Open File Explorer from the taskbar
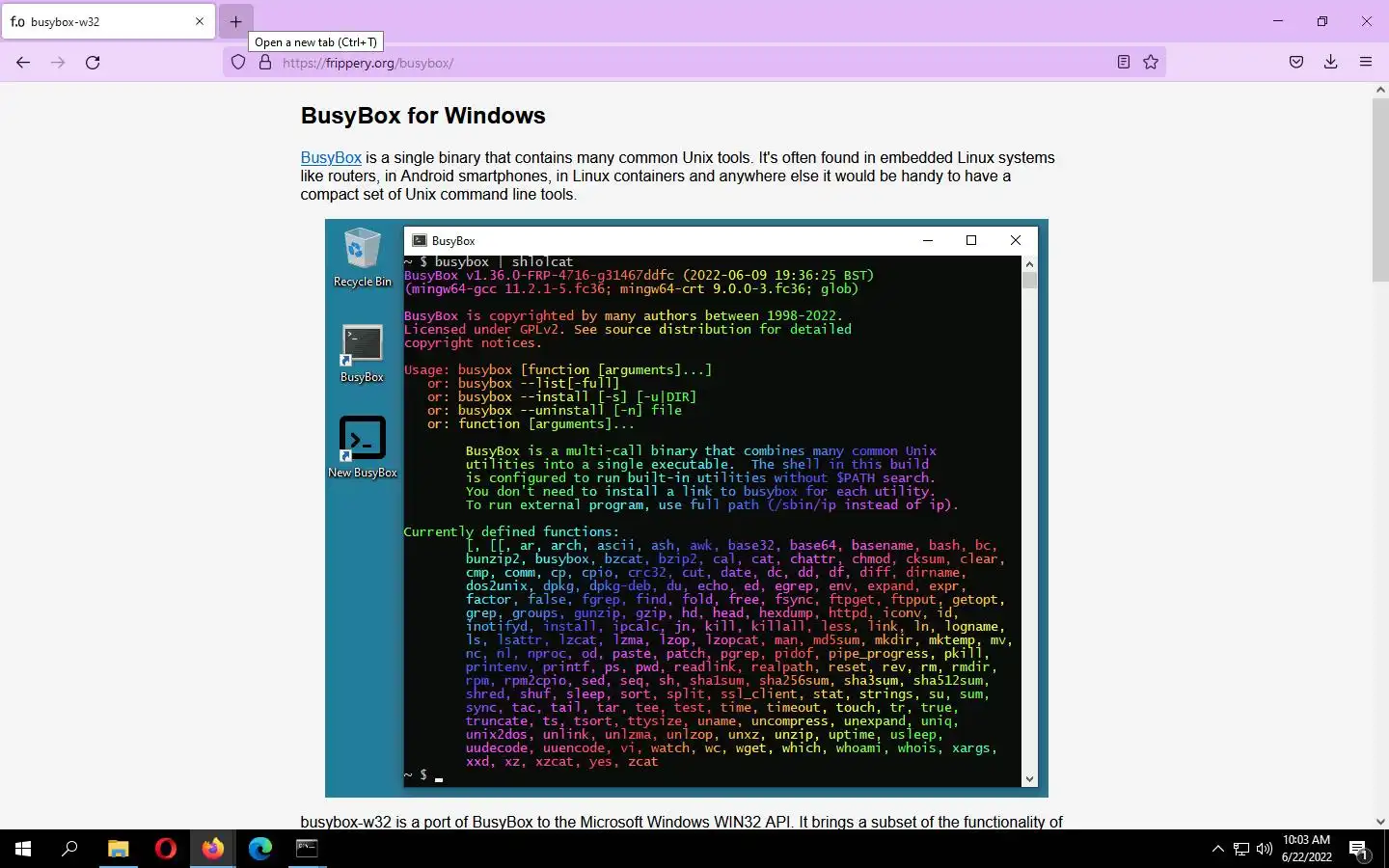Screen dimensions: 1389x868 [x=118, y=849]
